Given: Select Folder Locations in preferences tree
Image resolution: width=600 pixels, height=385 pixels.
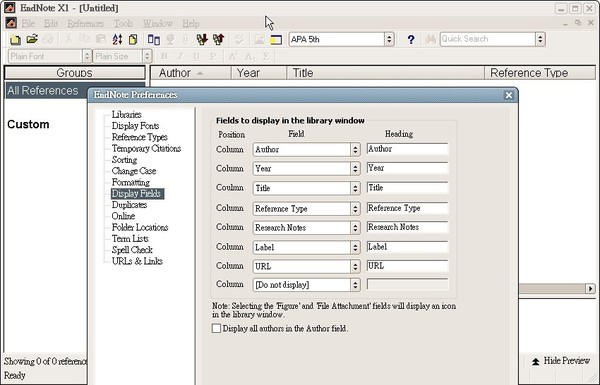Looking at the screenshot, I should point(140,227).
